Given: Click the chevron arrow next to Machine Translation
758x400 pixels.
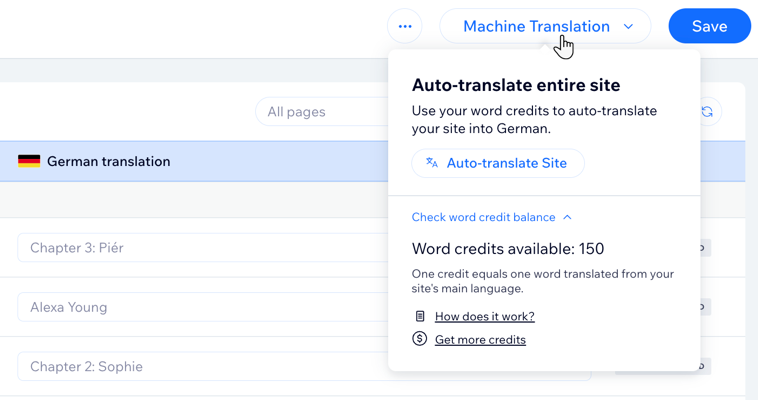Looking at the screenshot, I should (628, 27).
